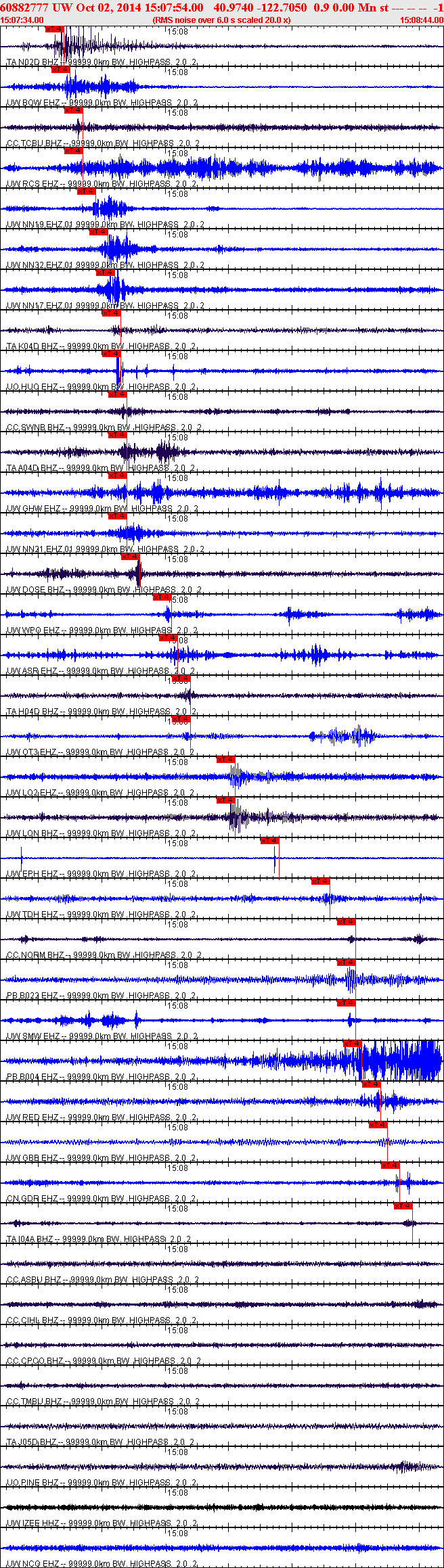Select the UW NN21 EHZ 01 station label
This screenshot has width=444, height=1568.
(105, 549)
